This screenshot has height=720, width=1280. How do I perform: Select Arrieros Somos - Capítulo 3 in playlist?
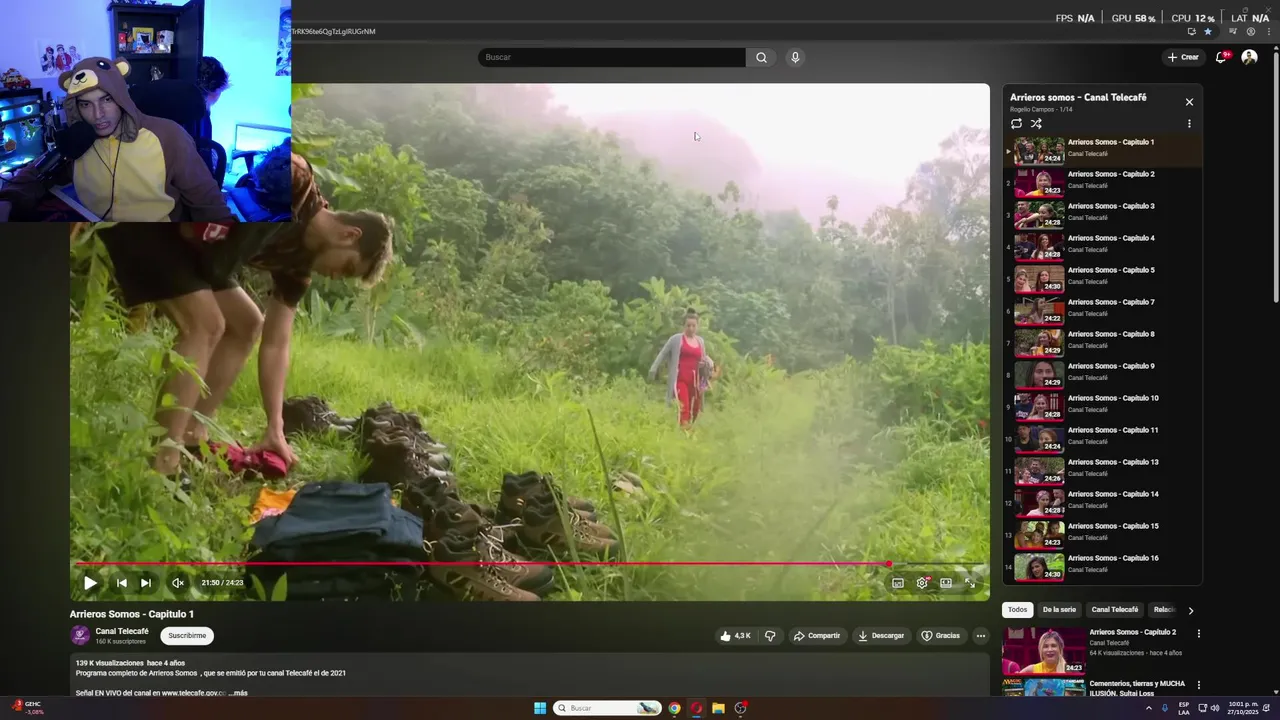[1103, 214]
